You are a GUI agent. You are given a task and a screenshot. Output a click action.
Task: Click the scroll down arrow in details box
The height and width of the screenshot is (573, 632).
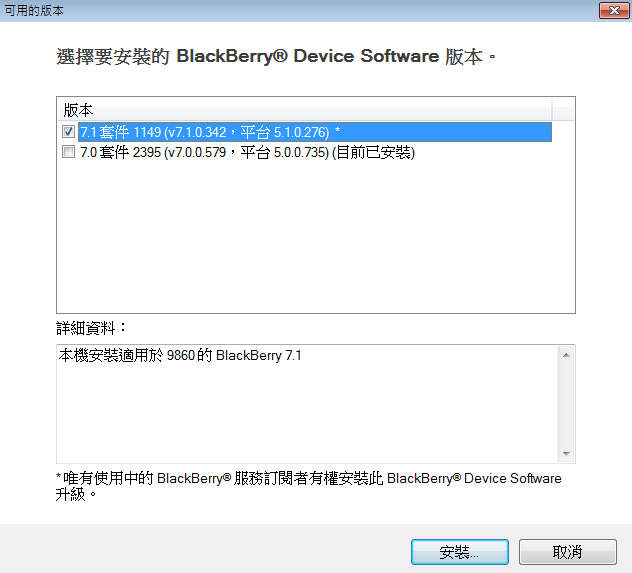tap(566, 454)
